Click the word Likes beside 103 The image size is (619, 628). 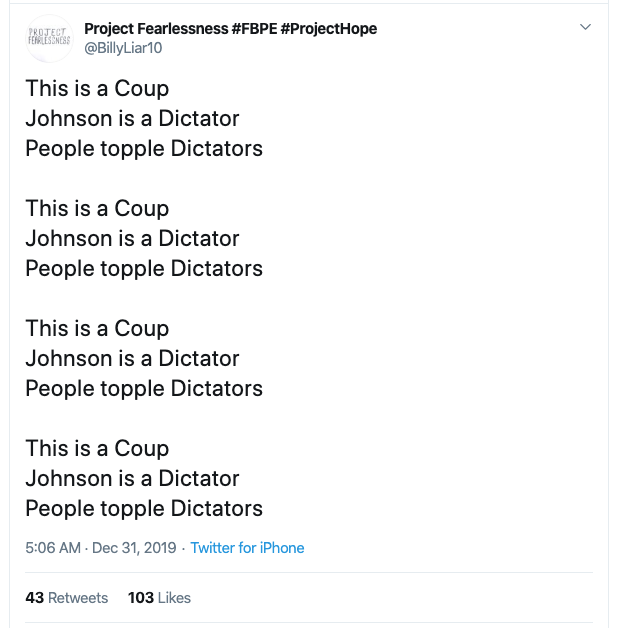coord(174,598)
